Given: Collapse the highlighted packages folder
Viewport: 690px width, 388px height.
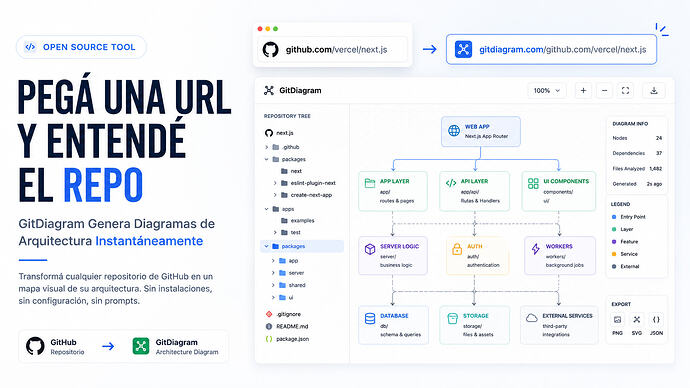Looking at the screenshot, I should 267,246.
